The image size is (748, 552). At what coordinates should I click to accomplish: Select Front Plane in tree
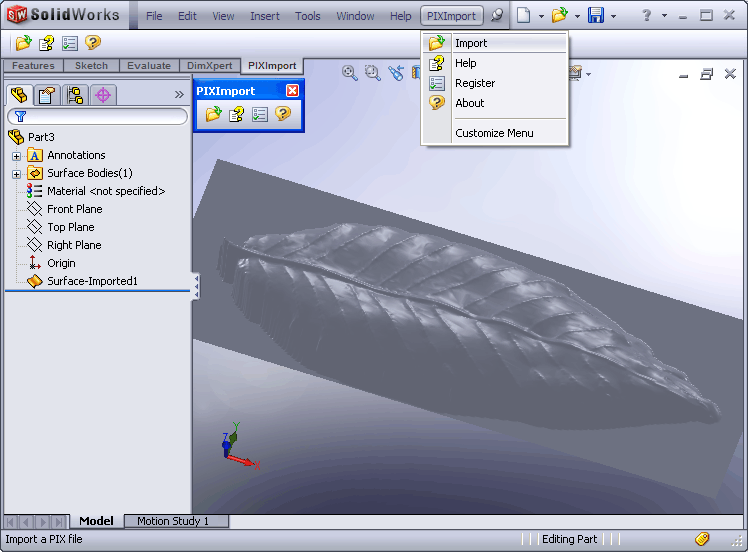[74, 209]
